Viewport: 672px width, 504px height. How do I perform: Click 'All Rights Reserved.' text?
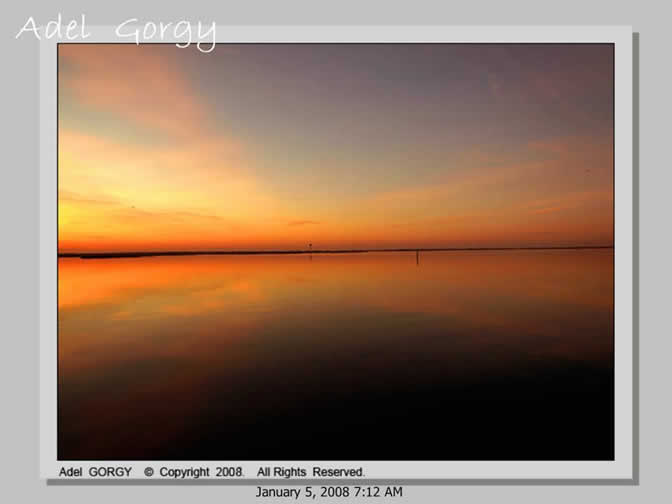coord(311,472)
